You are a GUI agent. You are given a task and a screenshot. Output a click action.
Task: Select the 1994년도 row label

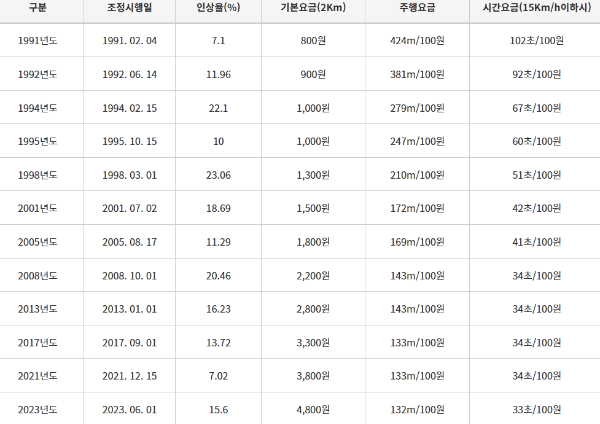click(x=38, y=108)
